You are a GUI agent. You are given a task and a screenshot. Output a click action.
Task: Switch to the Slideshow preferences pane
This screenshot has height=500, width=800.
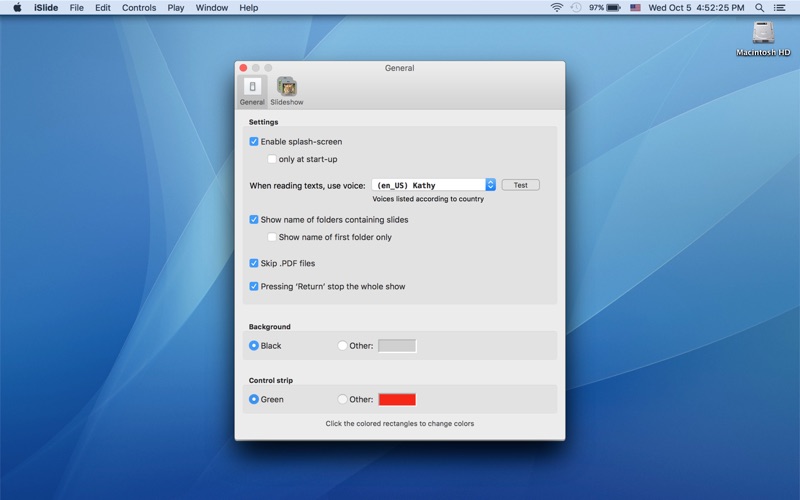tap(287, 91)
